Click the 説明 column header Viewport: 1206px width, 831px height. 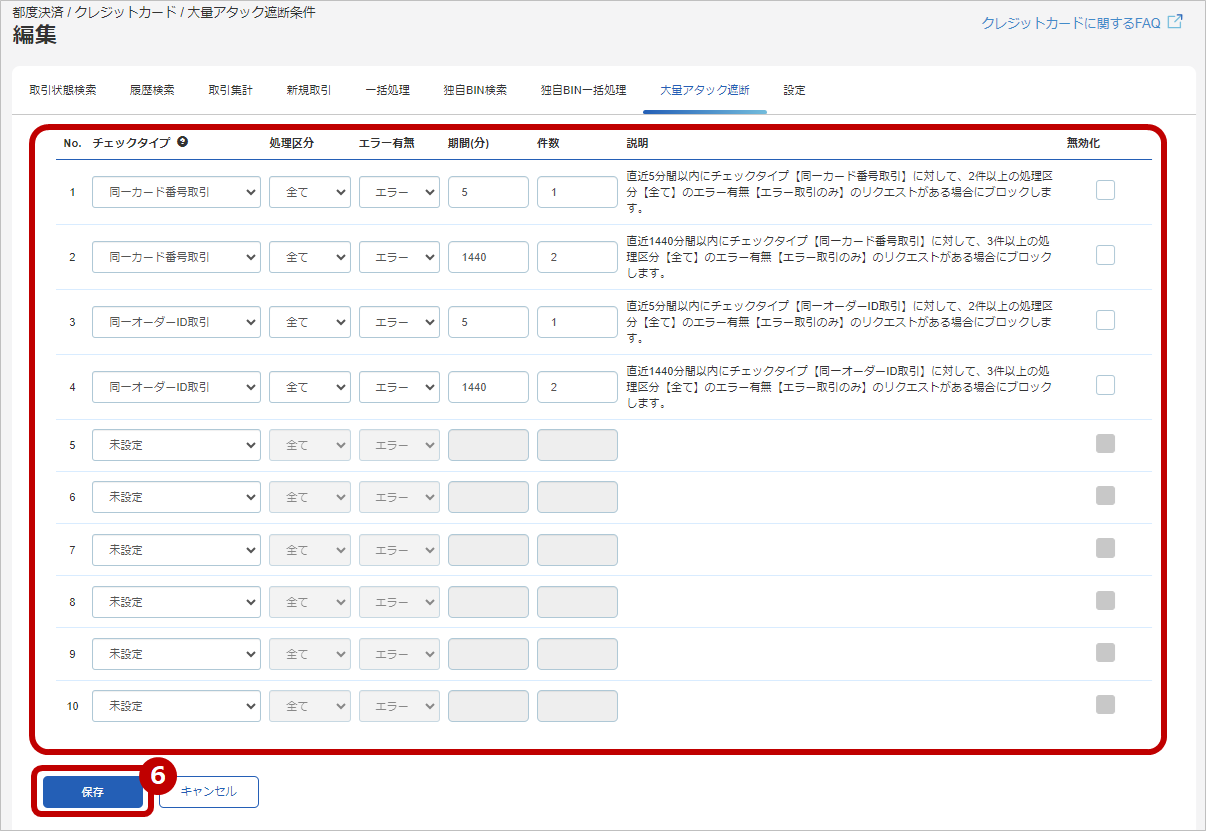pyautogui.click(x=637, y=143)
